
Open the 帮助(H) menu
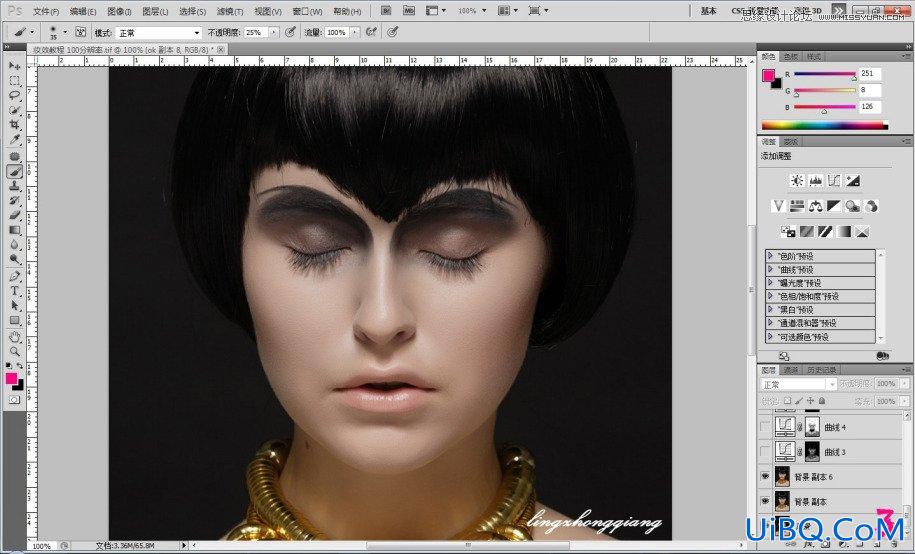pyautogui.click(x=347, y=11)
